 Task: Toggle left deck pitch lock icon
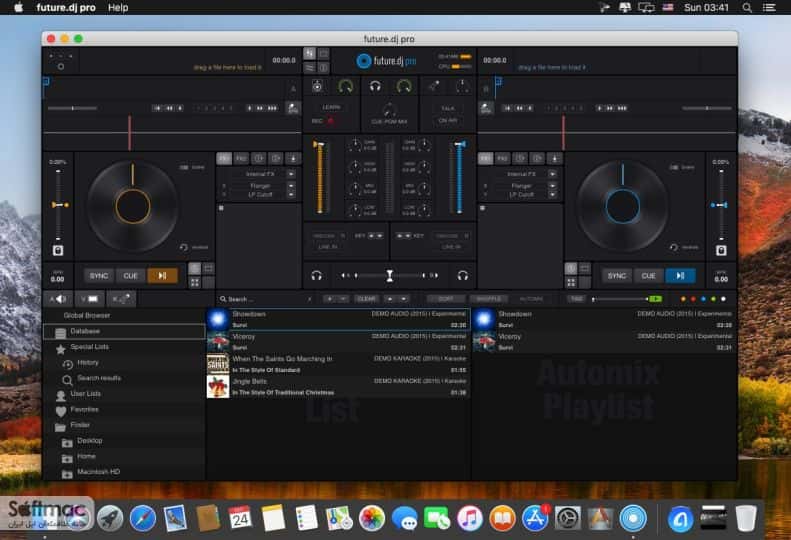58,250
